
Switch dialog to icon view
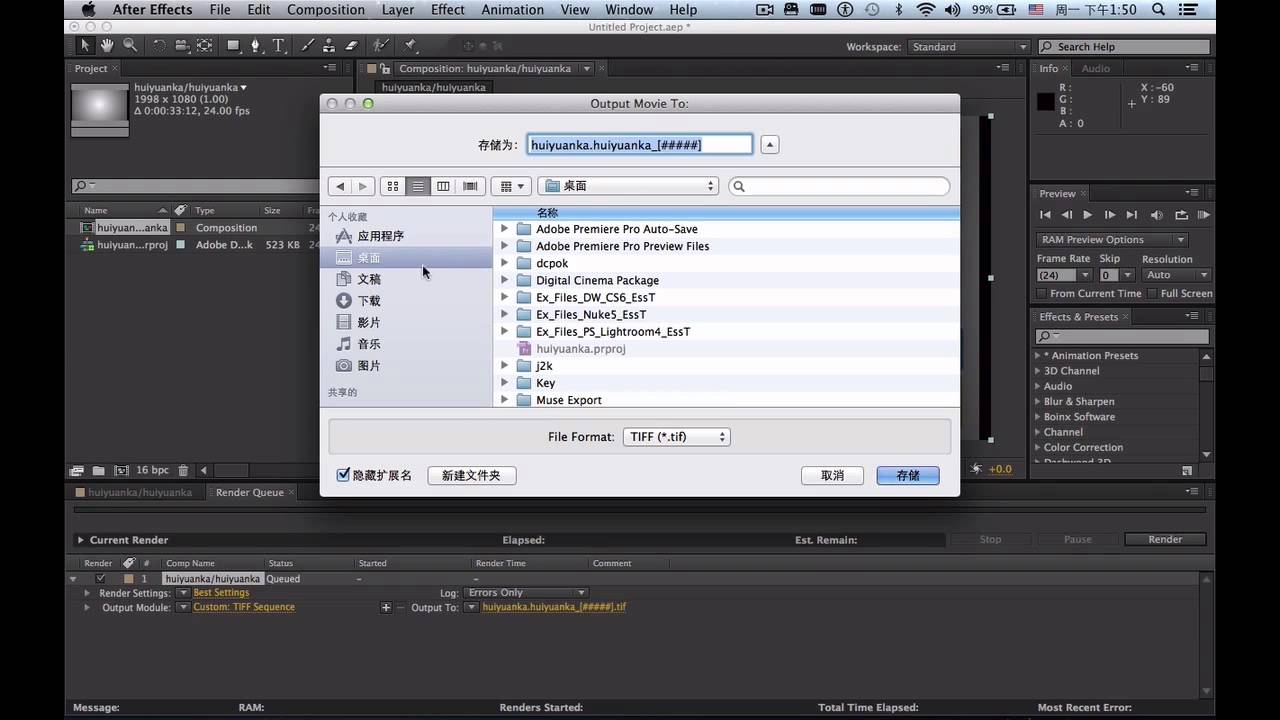pos(393,186)
